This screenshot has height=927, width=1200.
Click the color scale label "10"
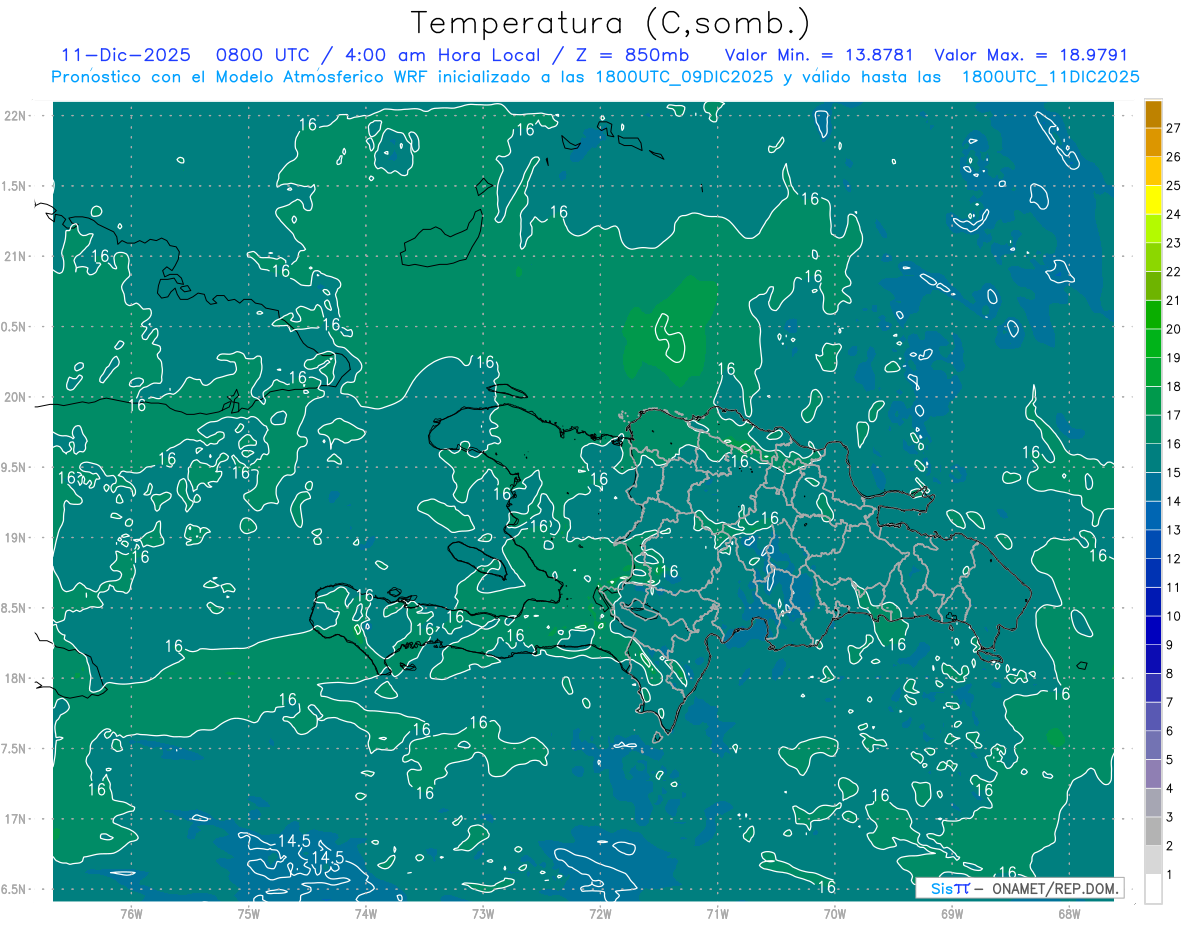[x=1174, y=617]
